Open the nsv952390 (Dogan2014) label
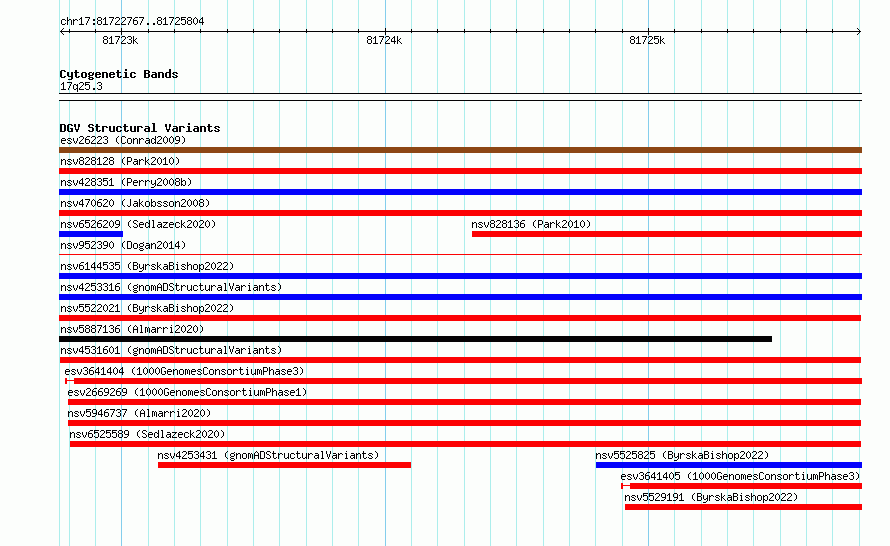The height and width of the screenshot is (546, 890). (123, 245)
